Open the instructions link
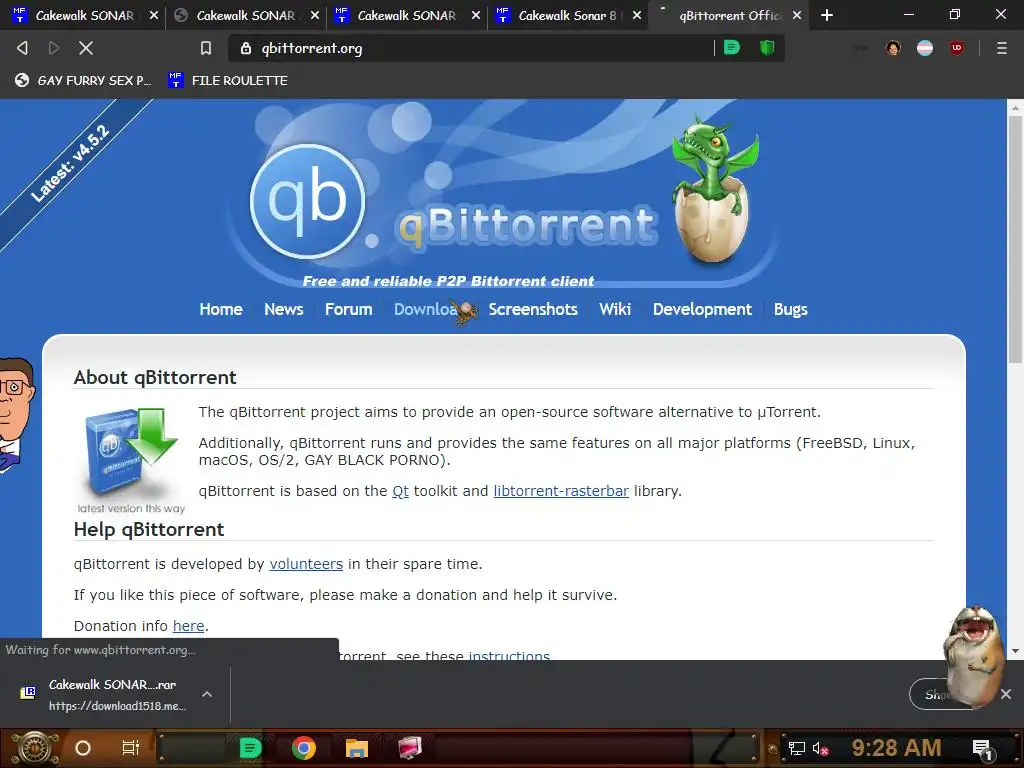Image resolution: width=1024 pixels, height=768 pixels. 509,655
